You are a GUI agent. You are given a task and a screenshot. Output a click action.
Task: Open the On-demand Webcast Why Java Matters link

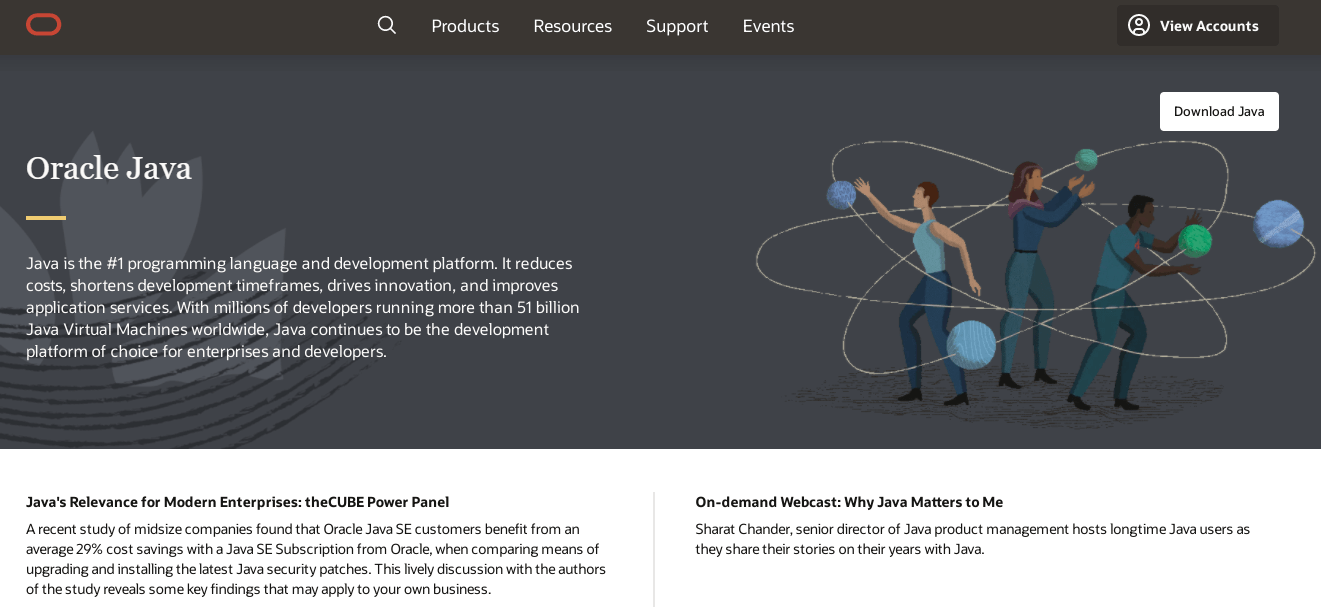849,502
